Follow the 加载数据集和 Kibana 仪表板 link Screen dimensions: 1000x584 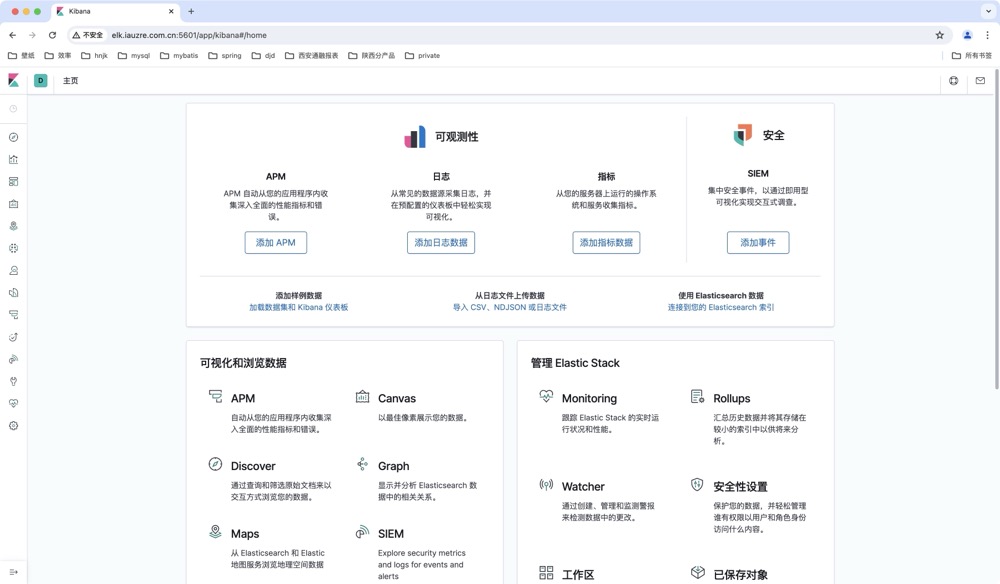point(299,308)
